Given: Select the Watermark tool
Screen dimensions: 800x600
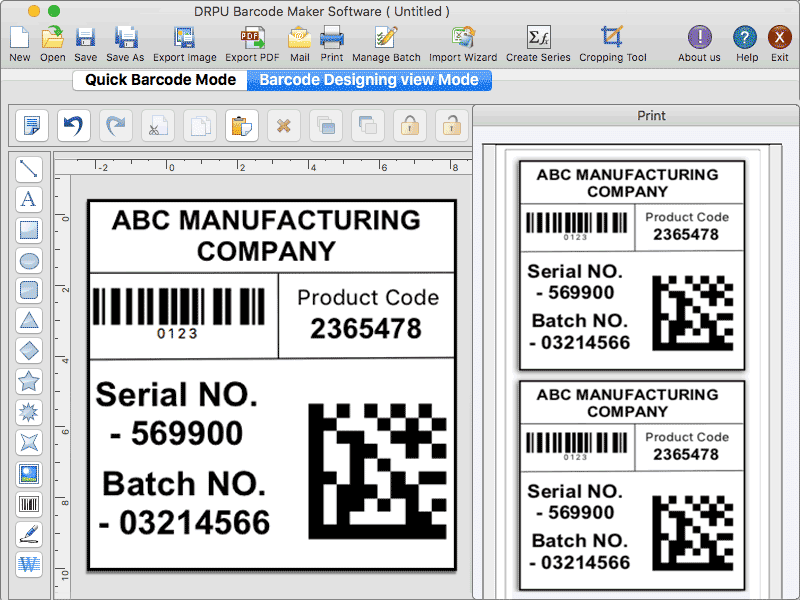Looking at the screenshot, I should [x=29, y=564].
